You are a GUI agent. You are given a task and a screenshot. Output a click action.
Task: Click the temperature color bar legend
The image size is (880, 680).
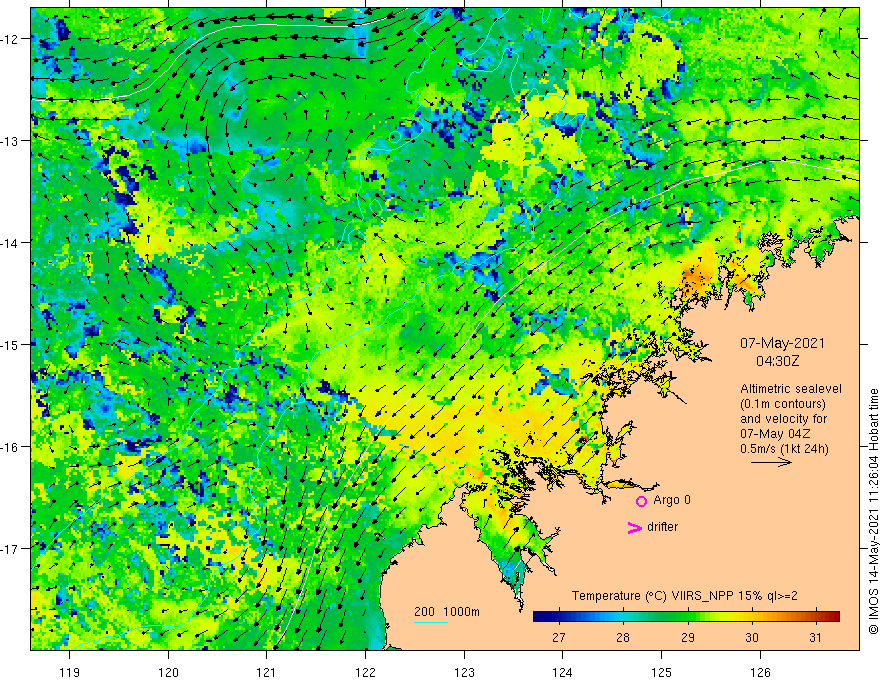point(686,617)
